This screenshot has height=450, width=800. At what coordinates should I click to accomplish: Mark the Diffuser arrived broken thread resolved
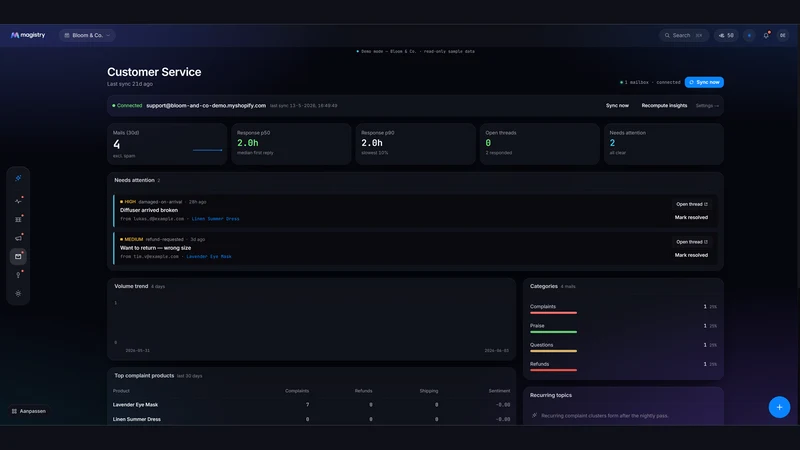pyautogui.click(x=691, y=217)
